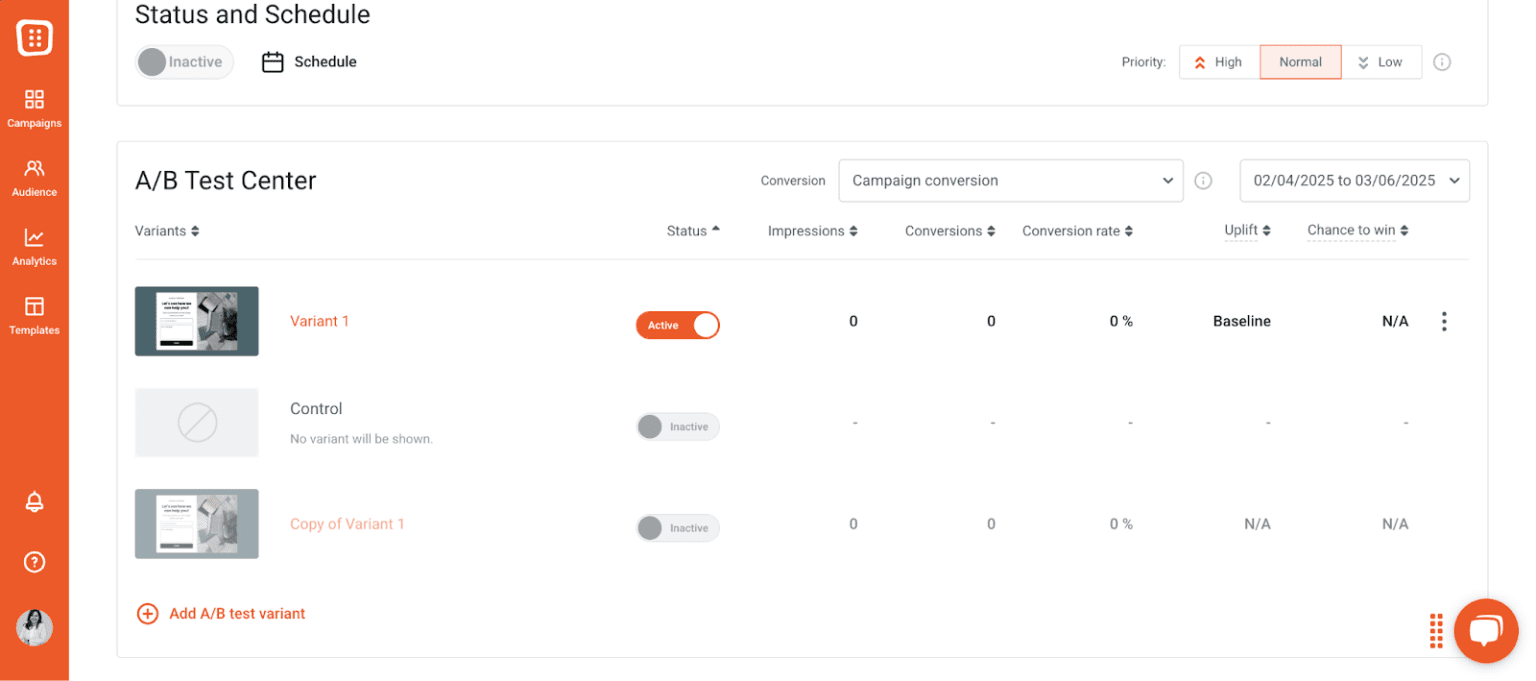This screenshot has height=681, width=1536.
Task: Click info icon beside Conversion dropdown
Action: (x=1203, y=181)
